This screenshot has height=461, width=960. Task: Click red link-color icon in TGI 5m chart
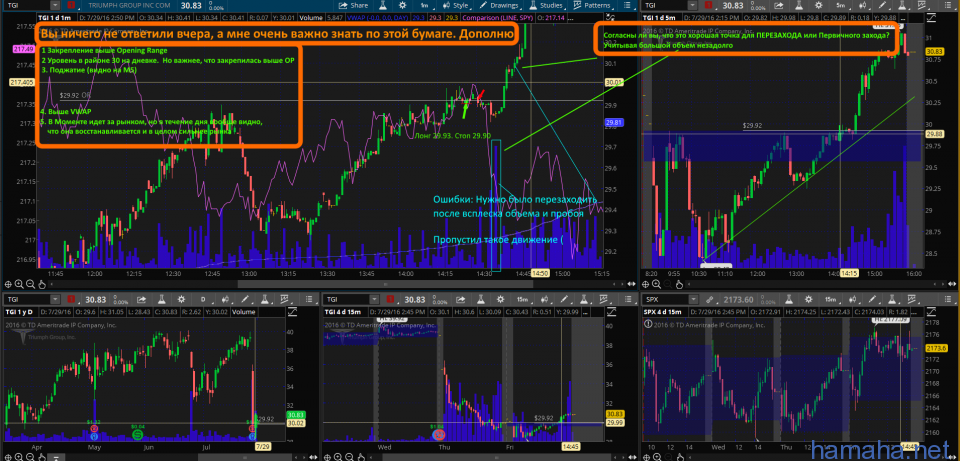(708, 6)
